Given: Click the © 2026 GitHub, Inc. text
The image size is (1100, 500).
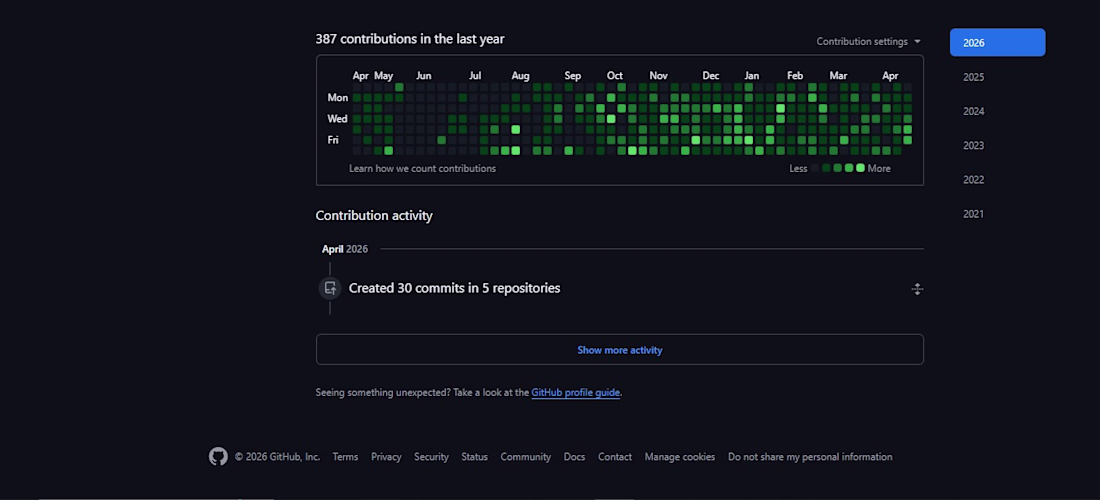Looking at the screenshot, I should 277,457.
